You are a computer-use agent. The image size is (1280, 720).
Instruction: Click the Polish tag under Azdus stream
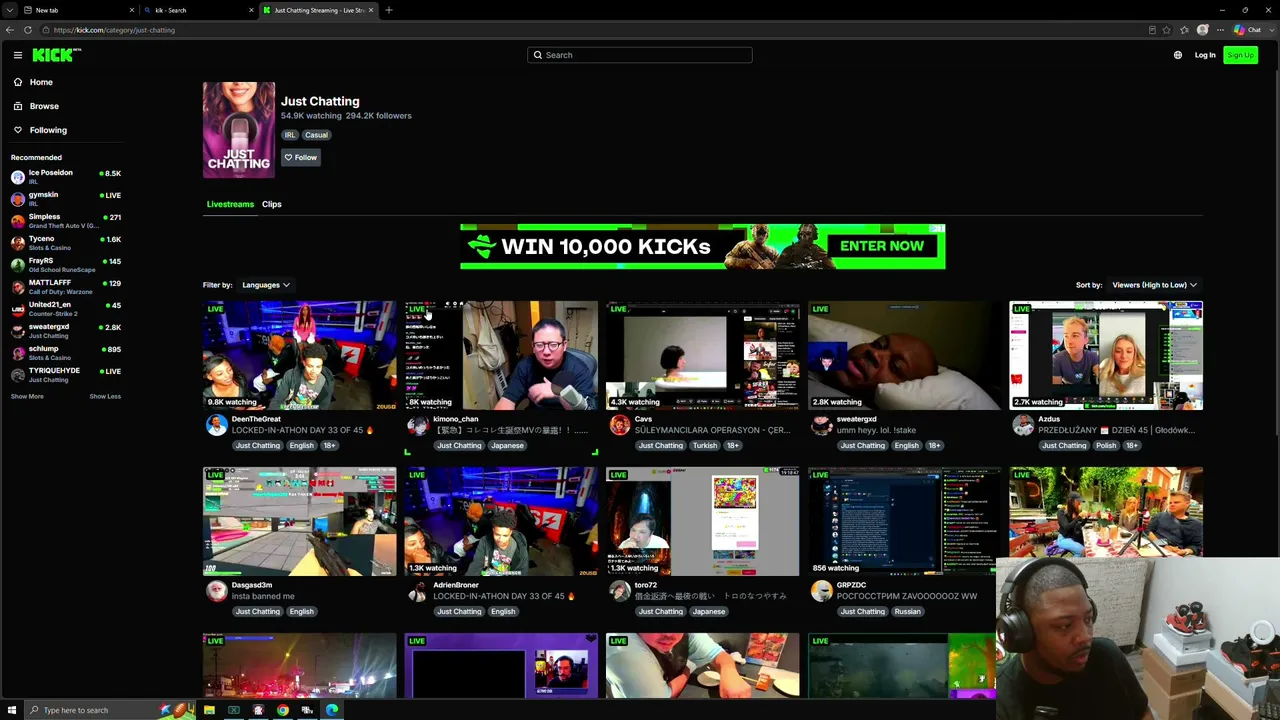click(1107, 446)
